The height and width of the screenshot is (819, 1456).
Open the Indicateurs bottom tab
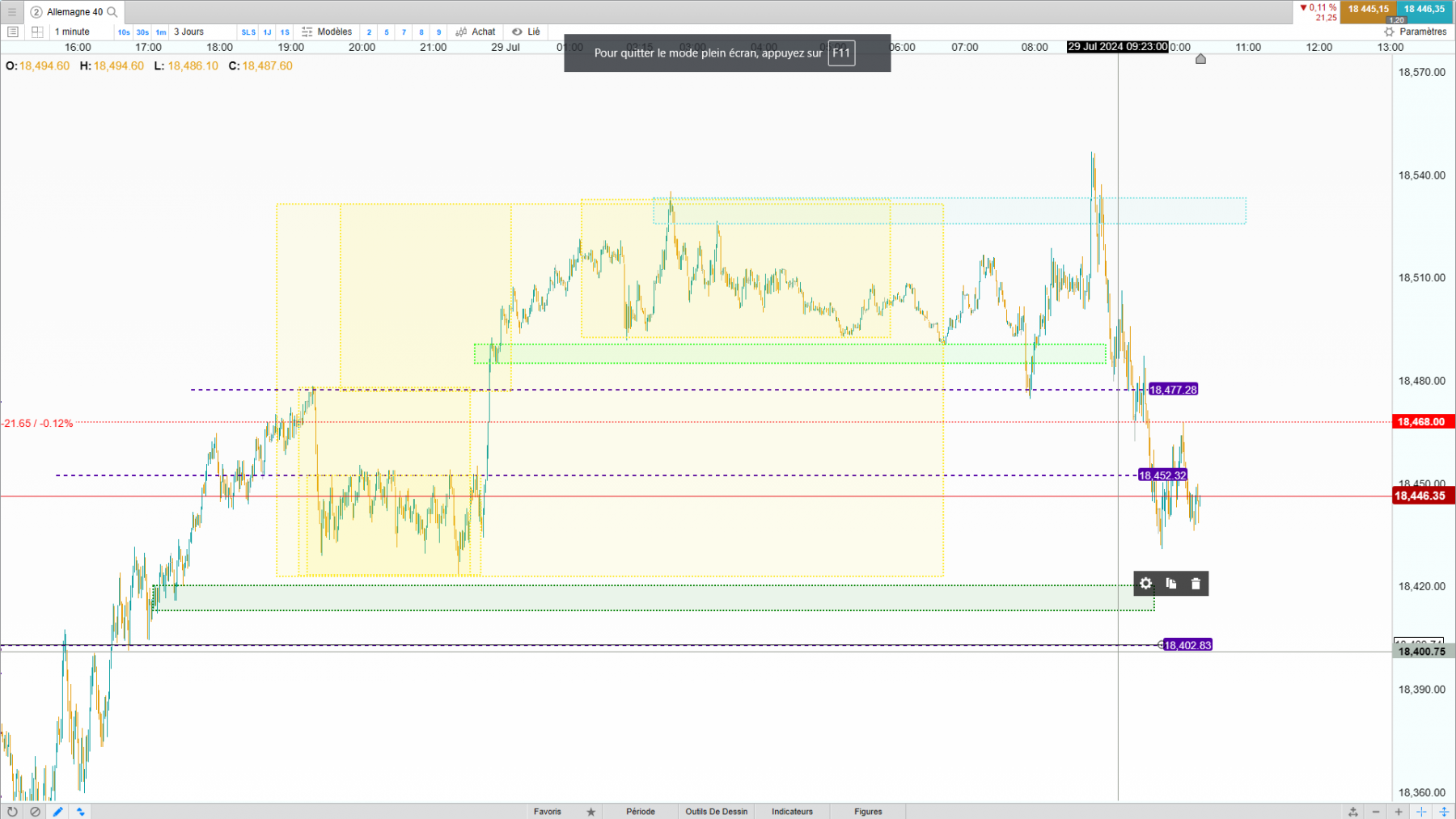792,812
